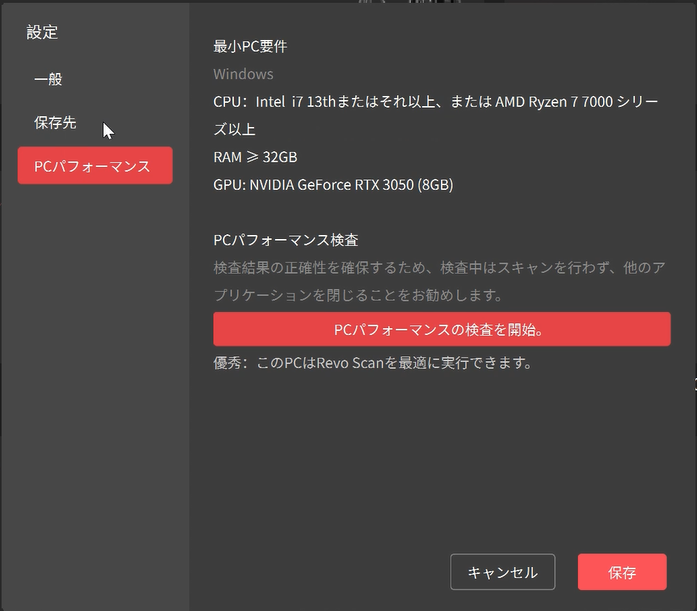
Task: Click the Intel i7 13th text
Action: tap(298, 101)
